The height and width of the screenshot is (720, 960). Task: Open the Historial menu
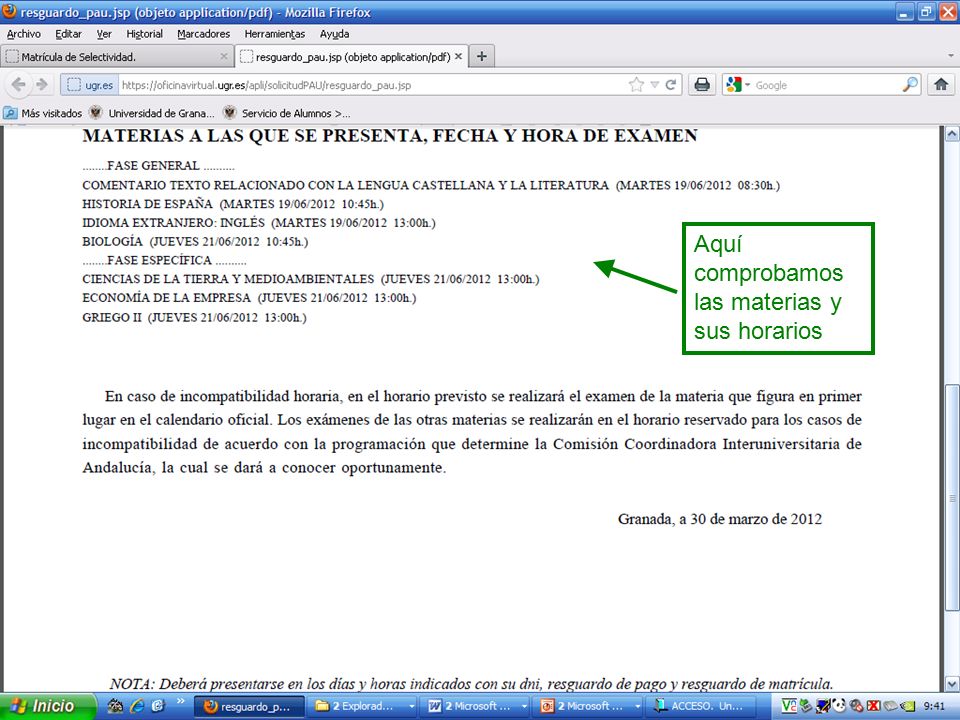144,34
